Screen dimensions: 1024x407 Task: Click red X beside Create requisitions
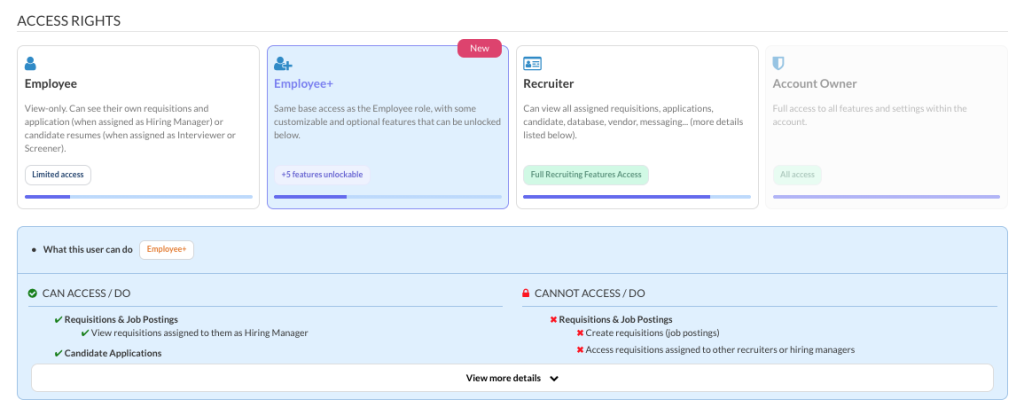[x=580, y=333]
